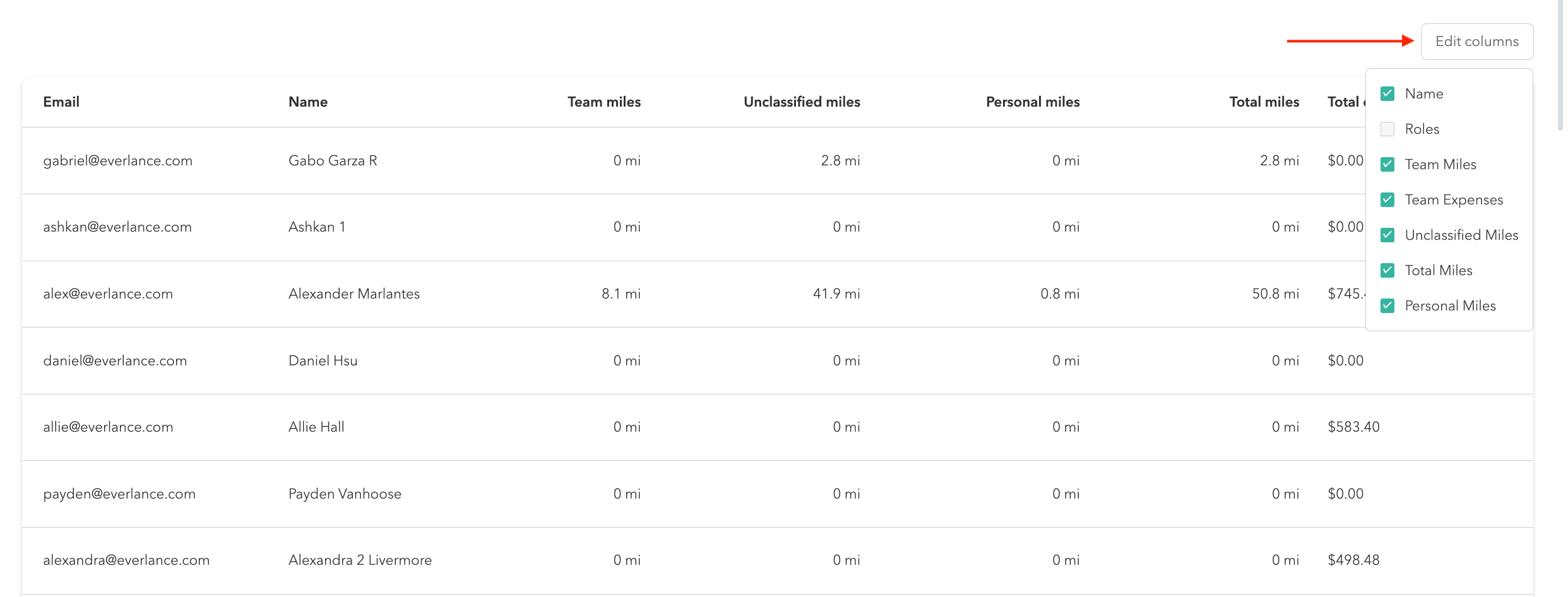This screenshot has height=597, width=1568.
Task: Open Payden Vanhoose's member row
Action: click(x=345, y=494)
